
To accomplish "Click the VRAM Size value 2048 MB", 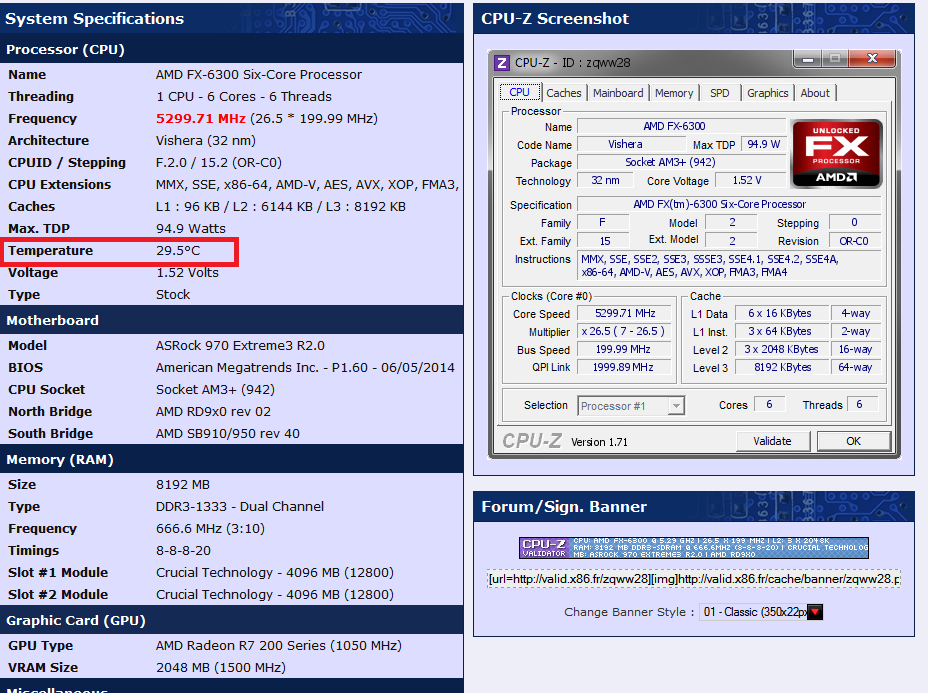I will [x=221, y=668].
